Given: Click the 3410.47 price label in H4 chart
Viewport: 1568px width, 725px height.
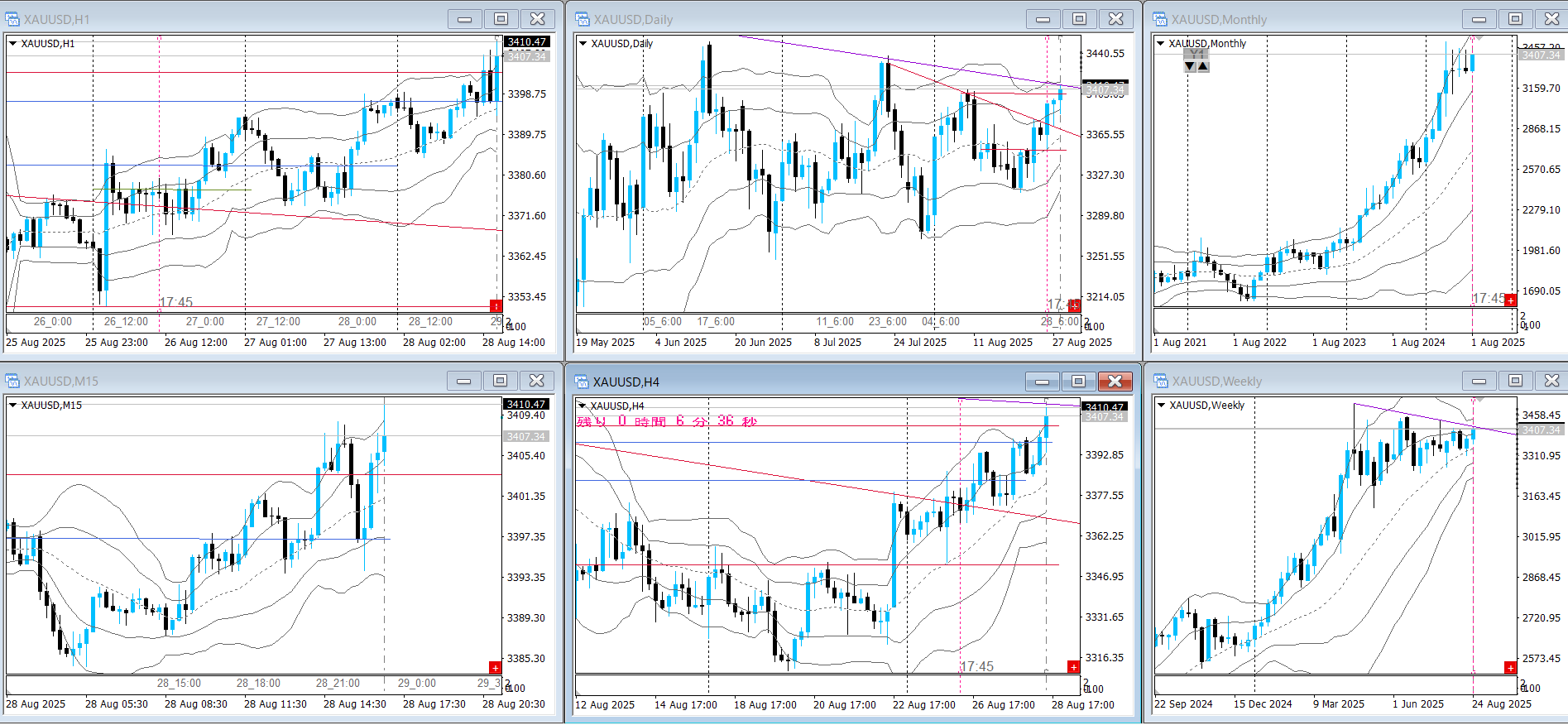Looking at the screenshot, I should (x=1105, y=406).
